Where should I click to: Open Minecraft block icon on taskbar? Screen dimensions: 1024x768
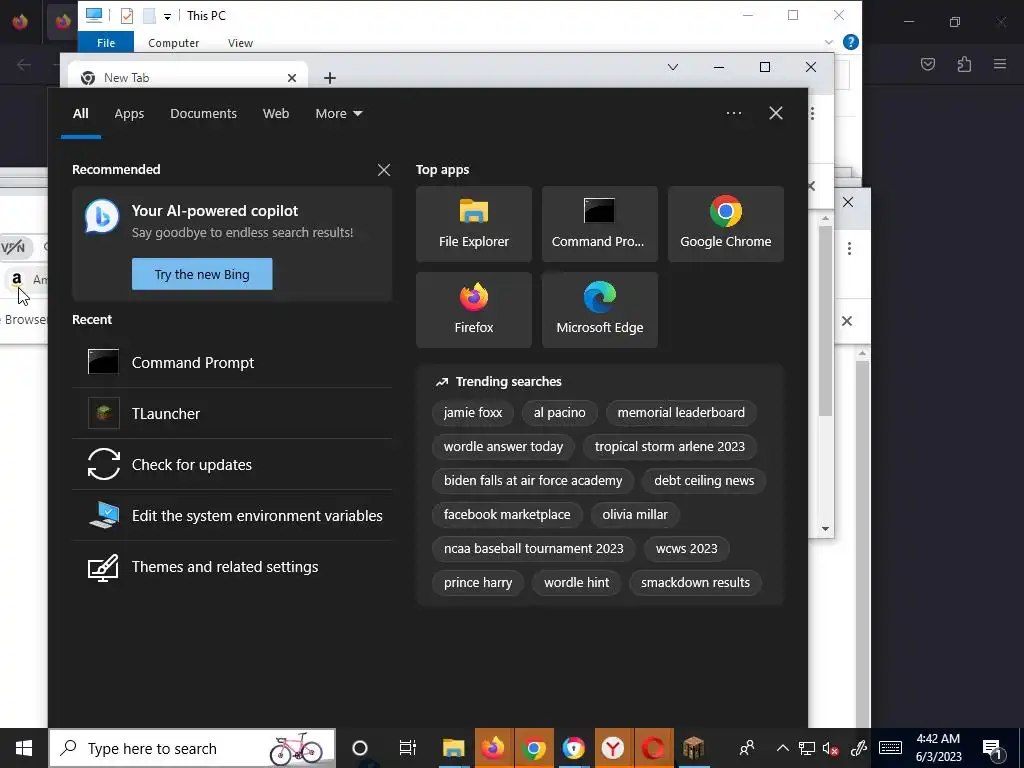click(x=693, y=748)
